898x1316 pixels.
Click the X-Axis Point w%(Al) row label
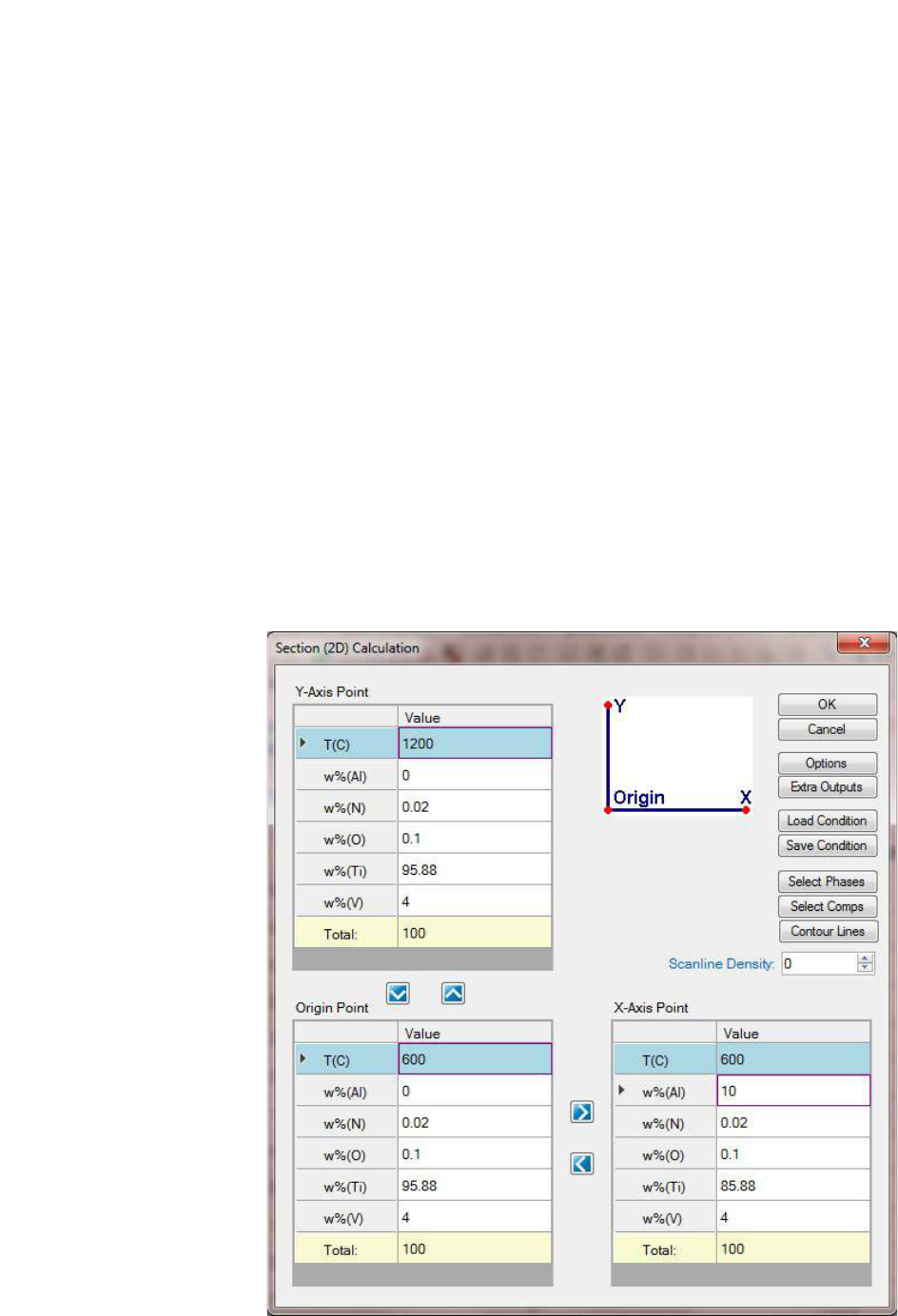click(x=665, y=1092)
